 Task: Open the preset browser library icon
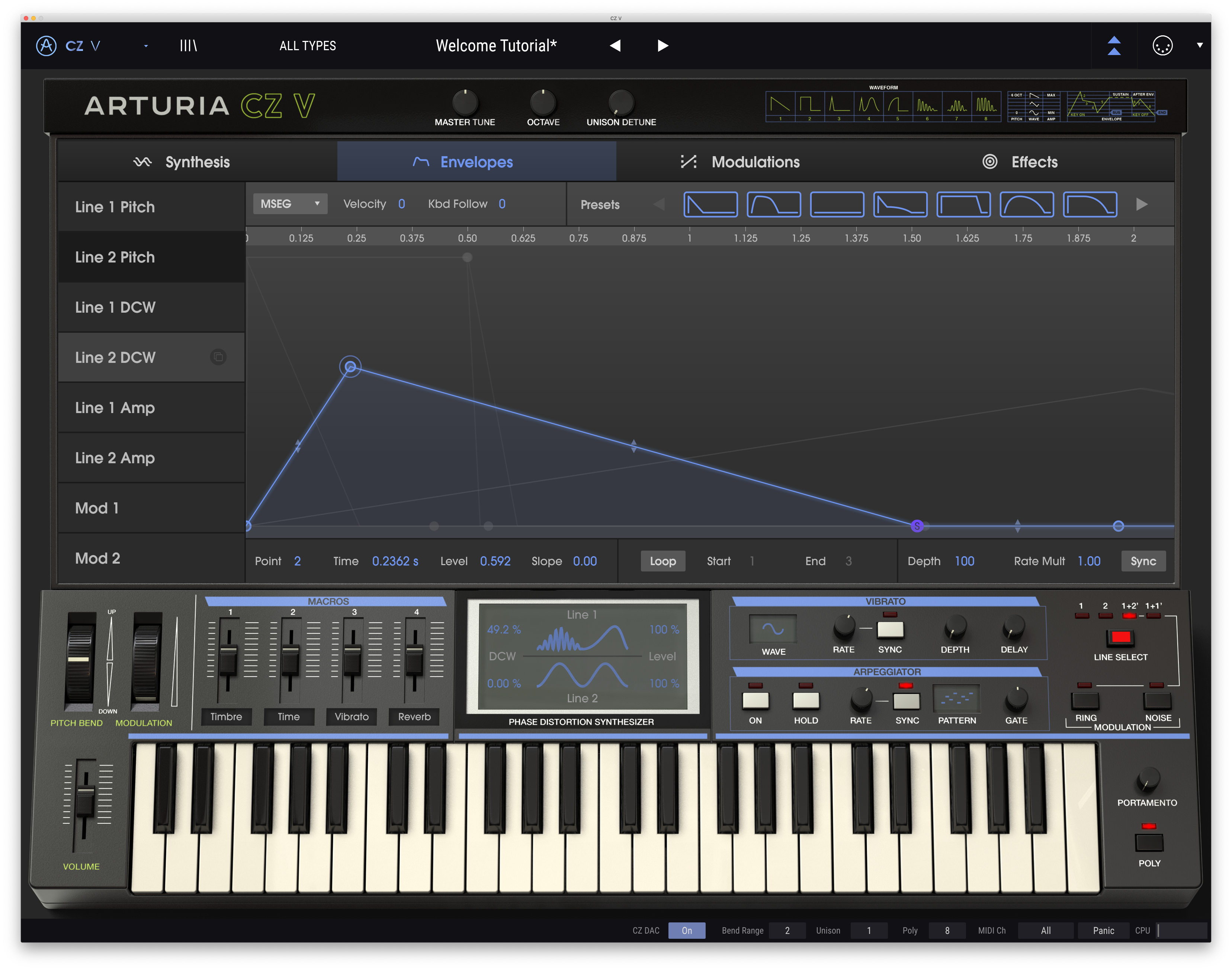click(188, 45)
